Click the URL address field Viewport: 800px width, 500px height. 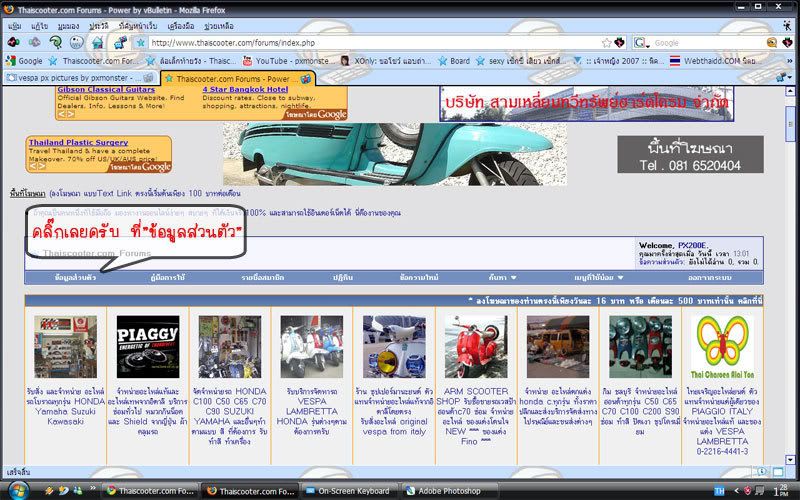(373, 43)
